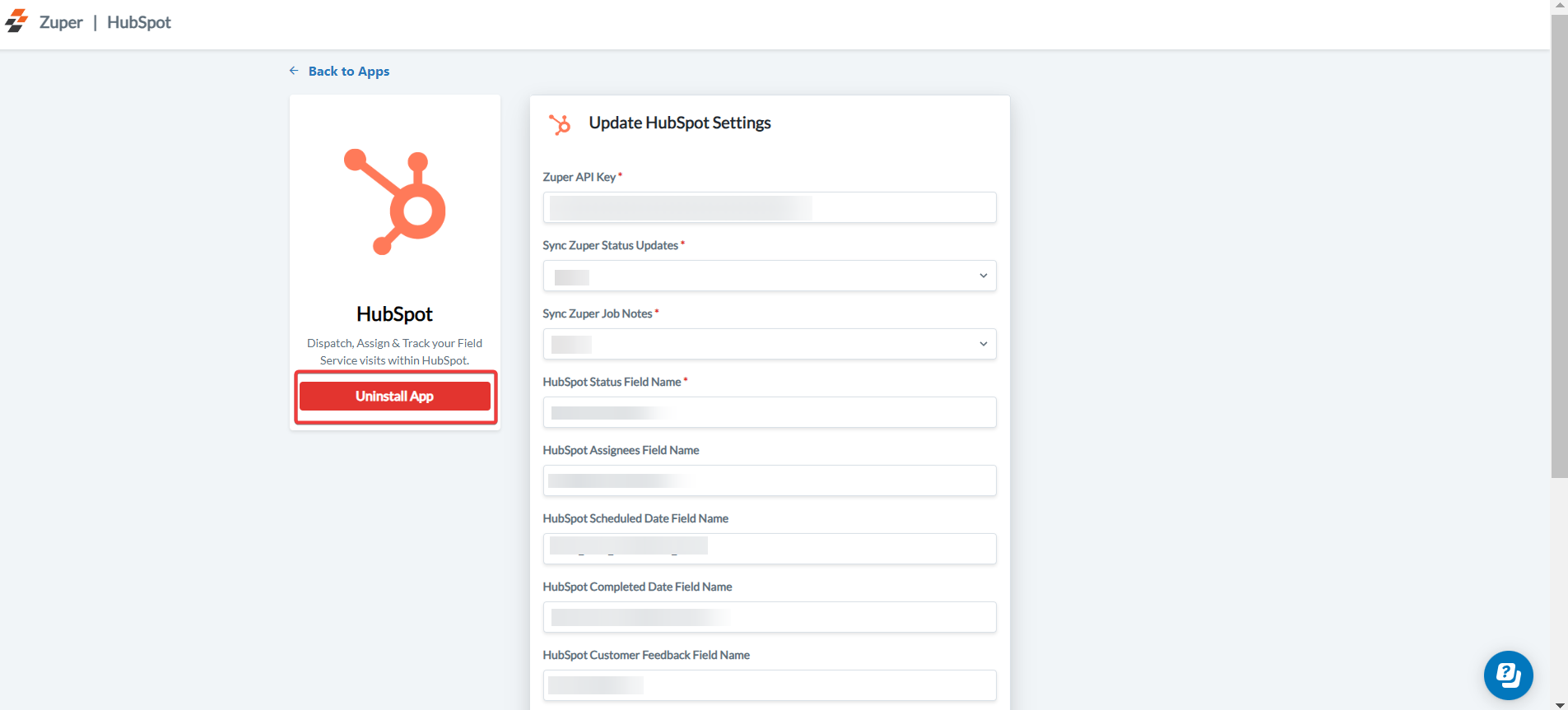Open the help chat widget

tap(1508, 675)
